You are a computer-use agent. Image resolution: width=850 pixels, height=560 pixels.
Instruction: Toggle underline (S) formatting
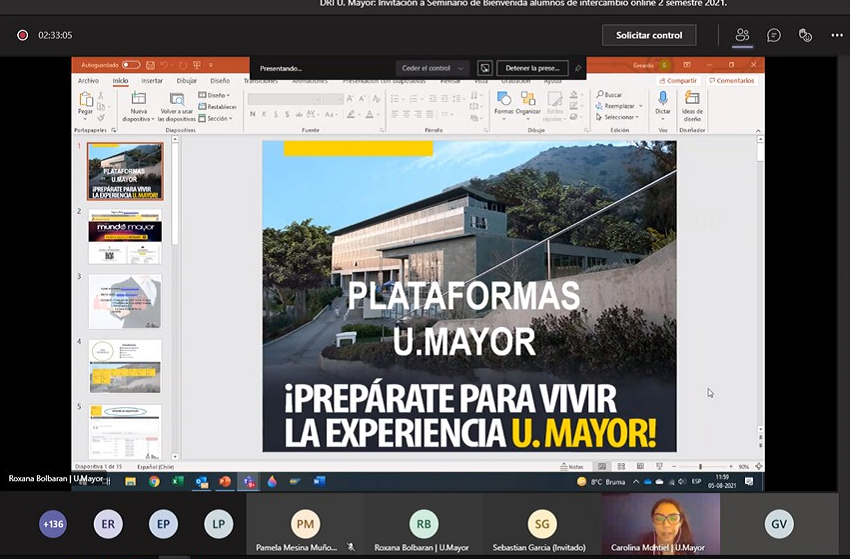[275, 114]
